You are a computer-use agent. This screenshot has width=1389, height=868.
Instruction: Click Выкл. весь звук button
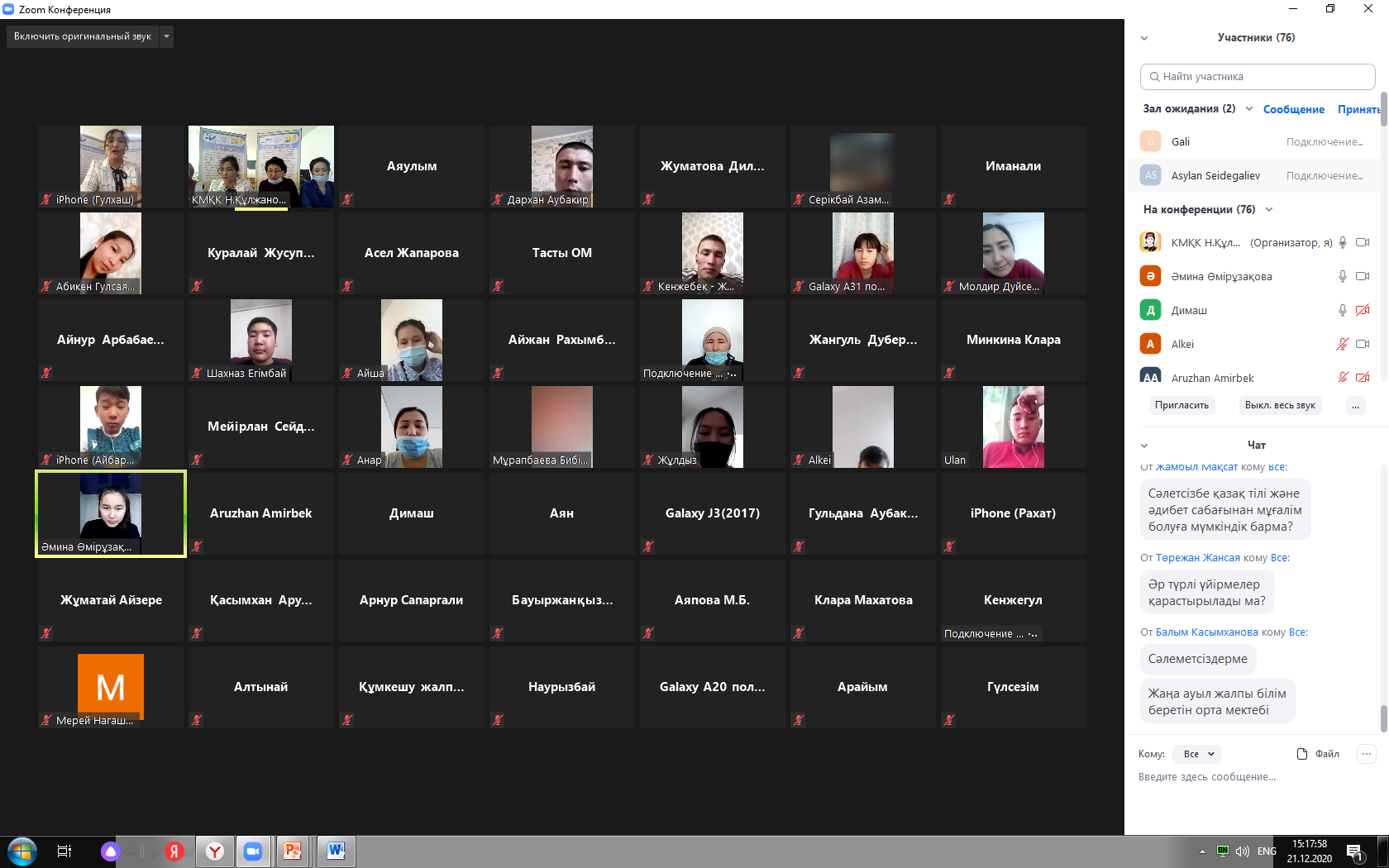tap(1279, 405)
